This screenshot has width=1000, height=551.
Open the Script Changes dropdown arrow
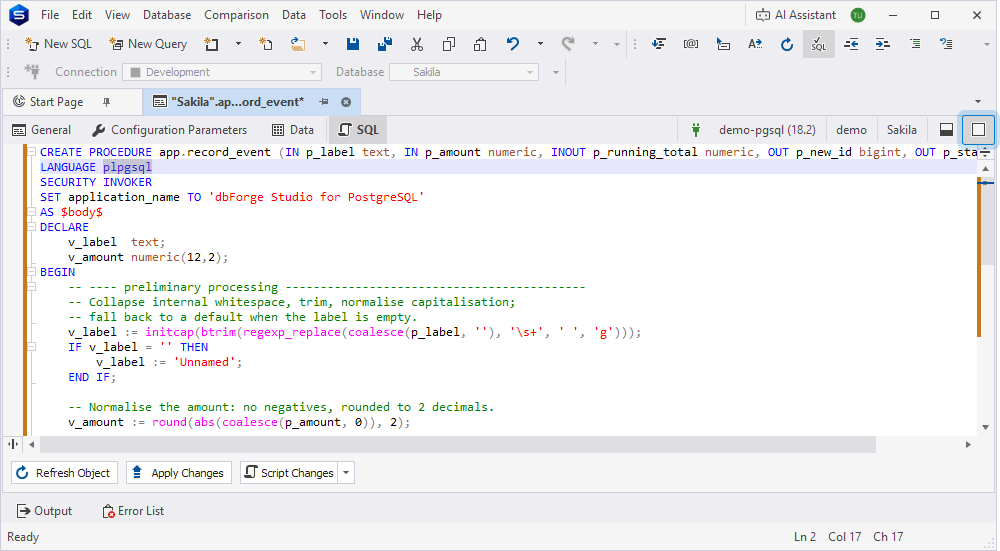coord(346,473)
